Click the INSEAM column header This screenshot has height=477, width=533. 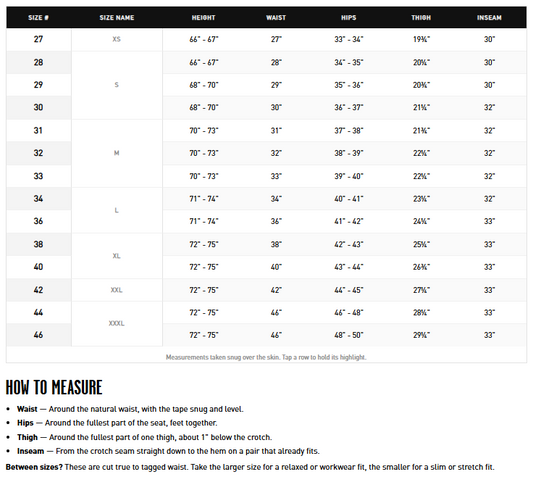[489, 18]
